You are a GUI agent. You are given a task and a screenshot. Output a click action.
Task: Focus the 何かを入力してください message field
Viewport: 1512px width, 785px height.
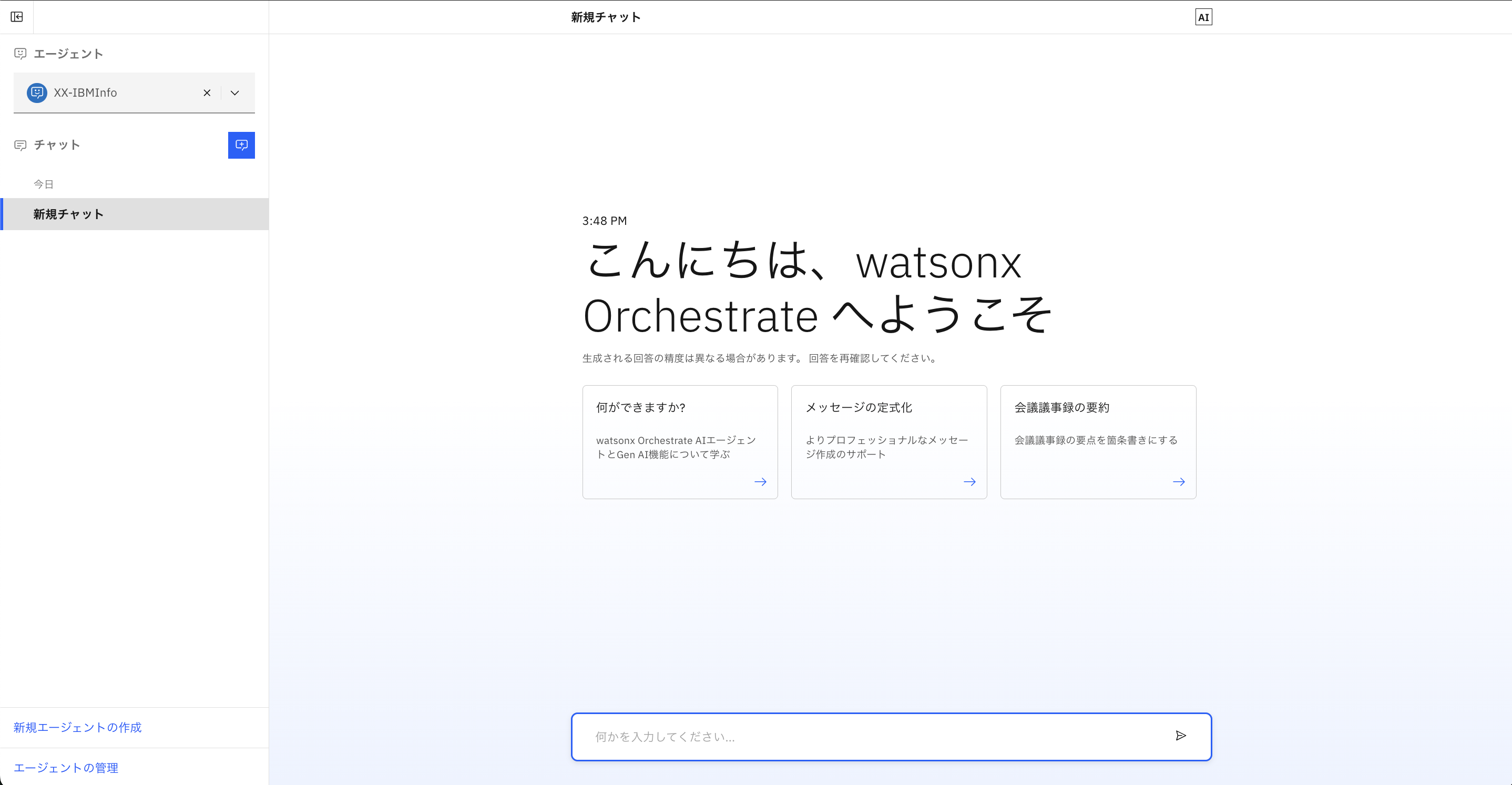click(869, 737)
